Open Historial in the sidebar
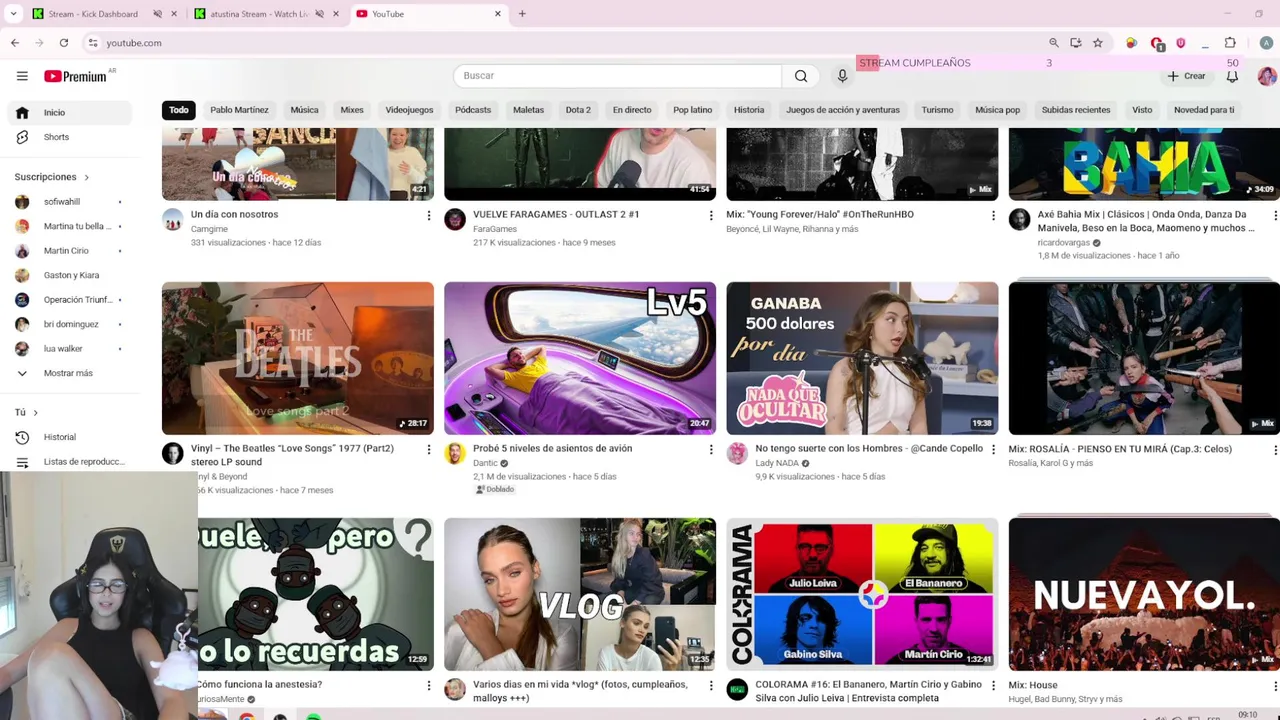This screenshot has width=1280, height=720. pyautogui.click(x=59, y=437)
